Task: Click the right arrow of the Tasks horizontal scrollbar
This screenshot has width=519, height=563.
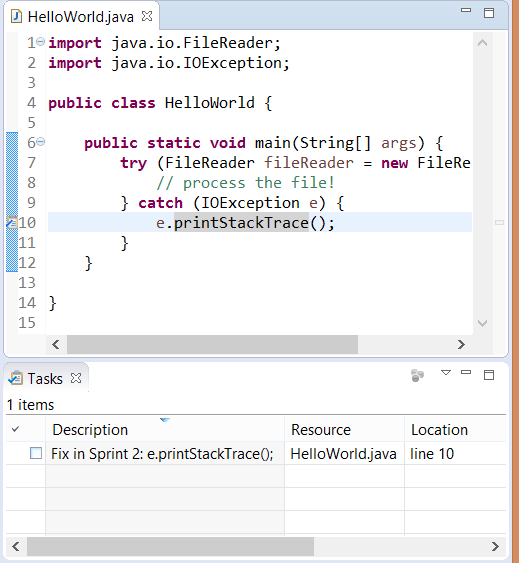Action: point(495,546)
